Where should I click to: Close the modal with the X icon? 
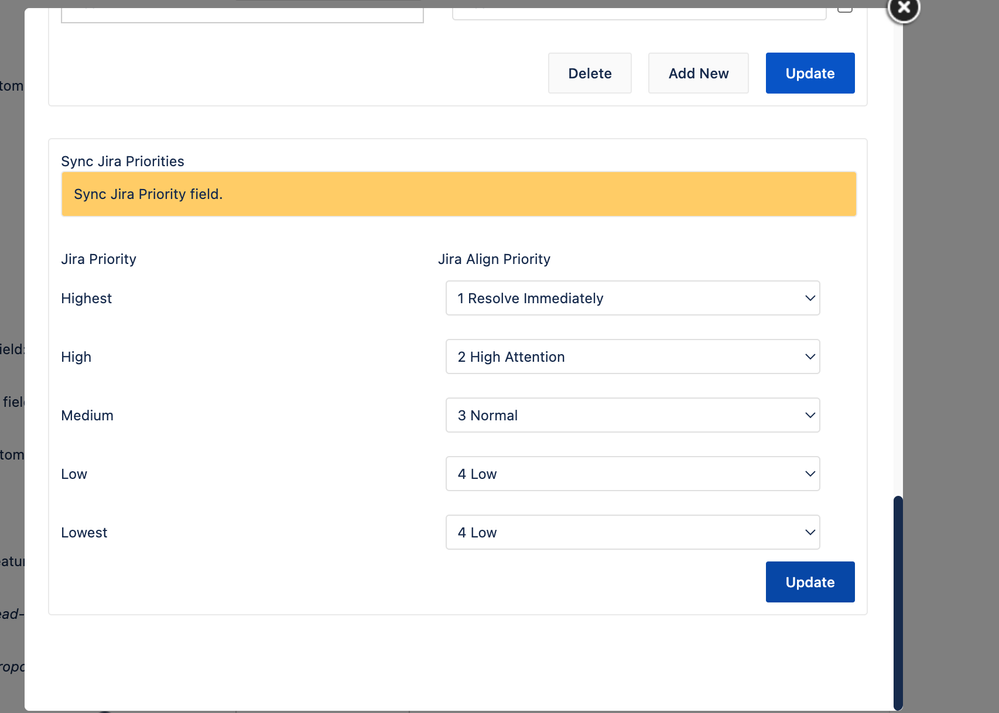(903, 8)
